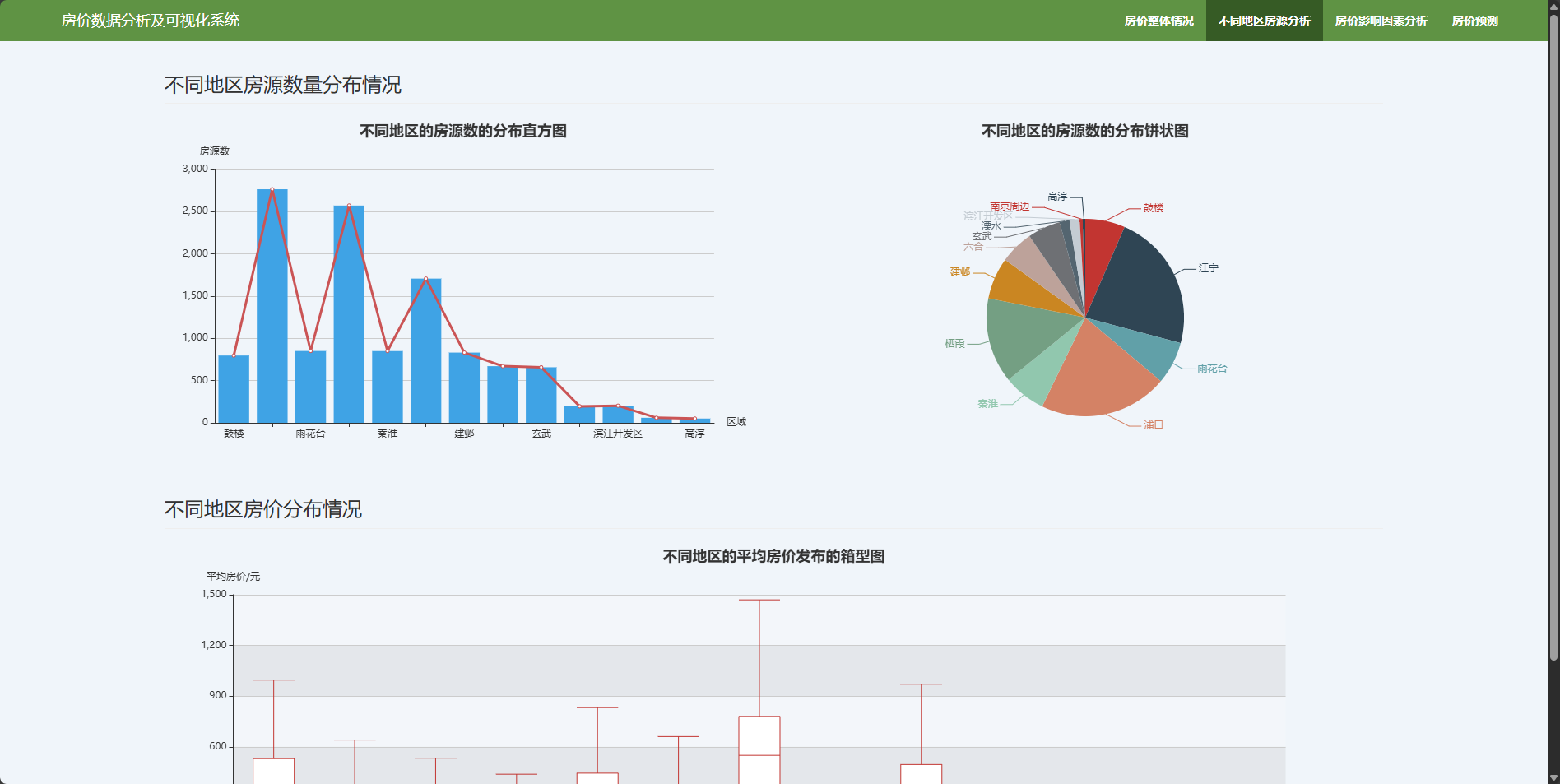
Task: Click the 高淳 pie chart label
Action: pos(1057,197)
